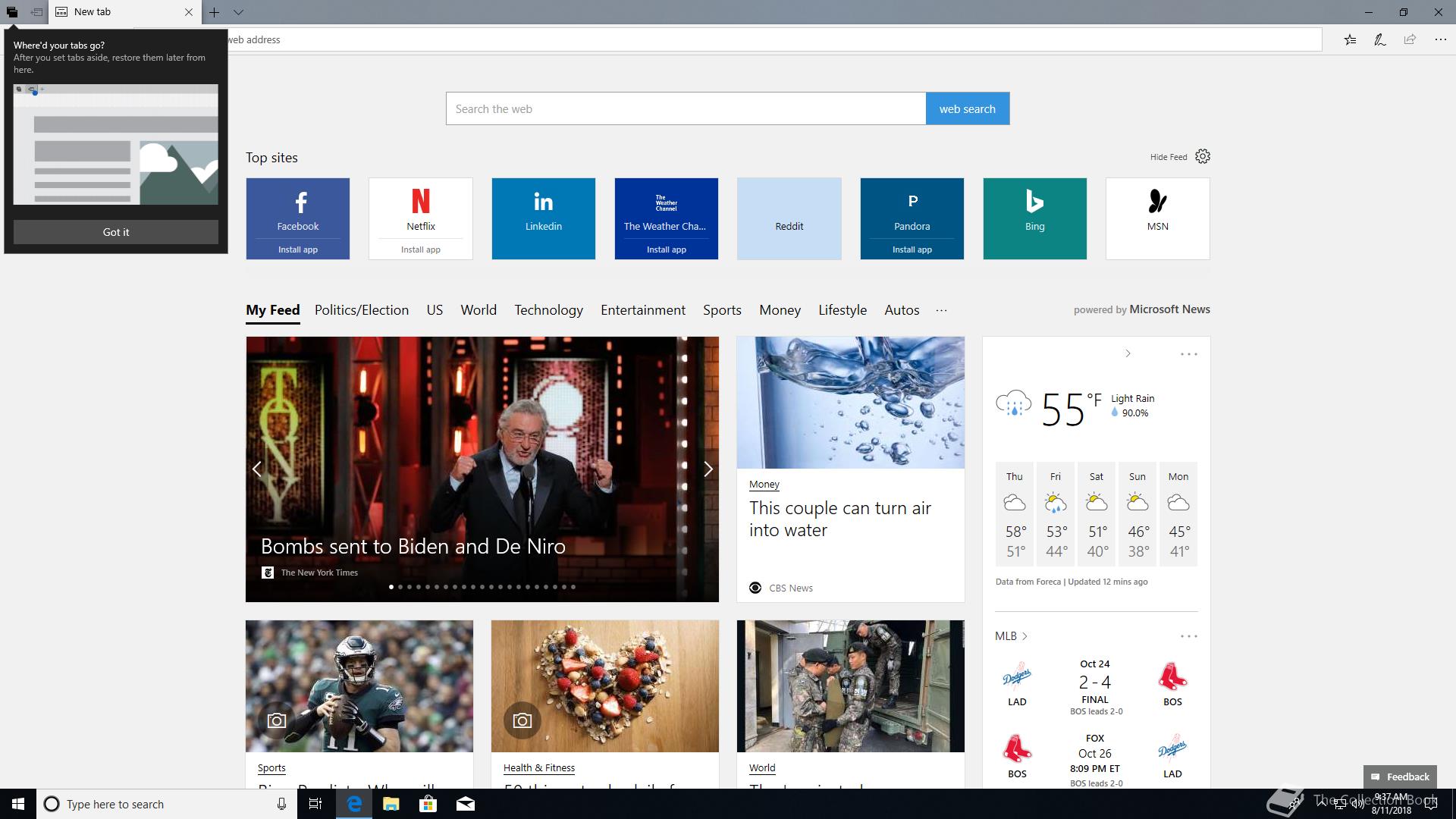Image resolution: width=1456 pixels, height=819 pixels.
Task: Click the Add notes pen icon
Action: point(1380,39)
